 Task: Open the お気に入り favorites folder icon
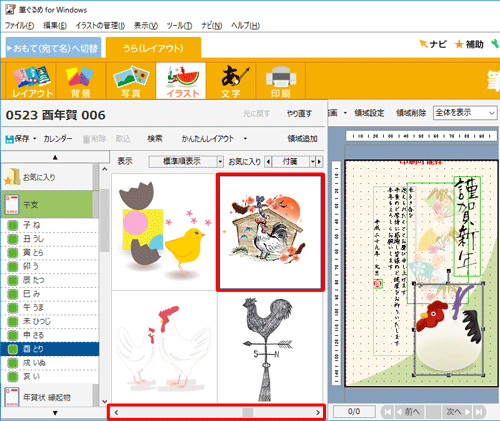tap(12, 177)
